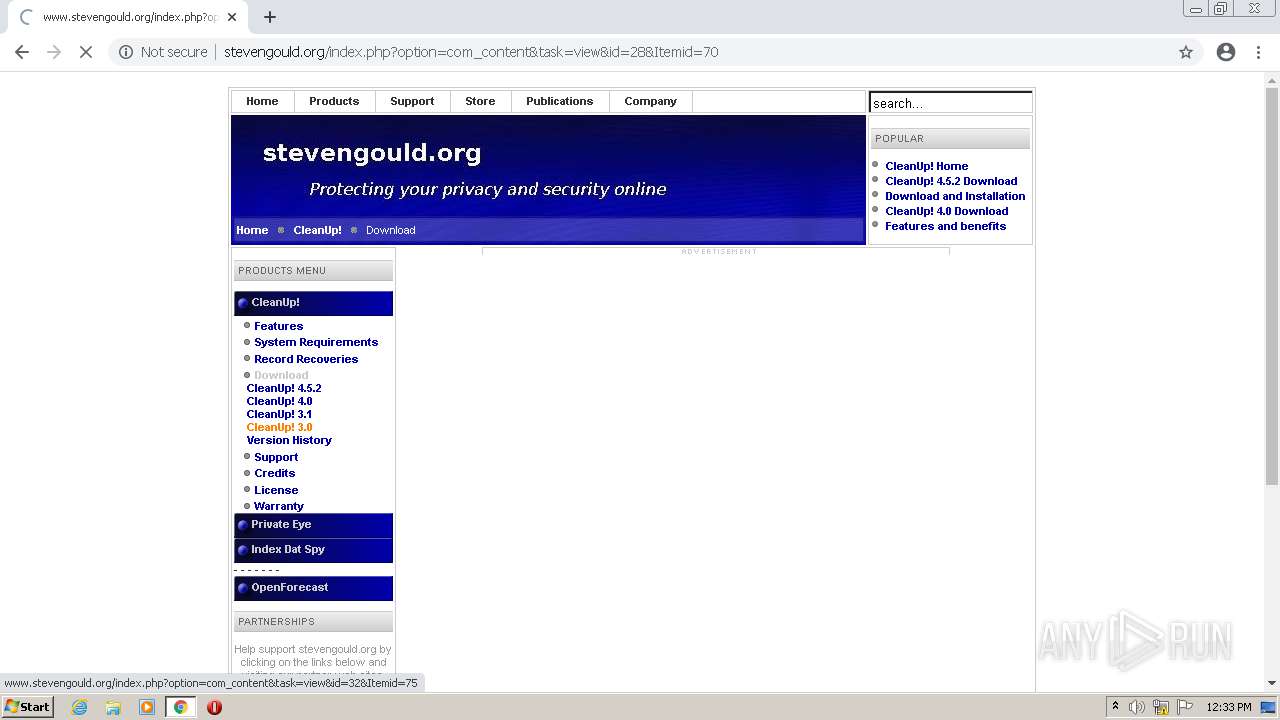
Task: Open the Products menu tab
Action: pos(334,101)
